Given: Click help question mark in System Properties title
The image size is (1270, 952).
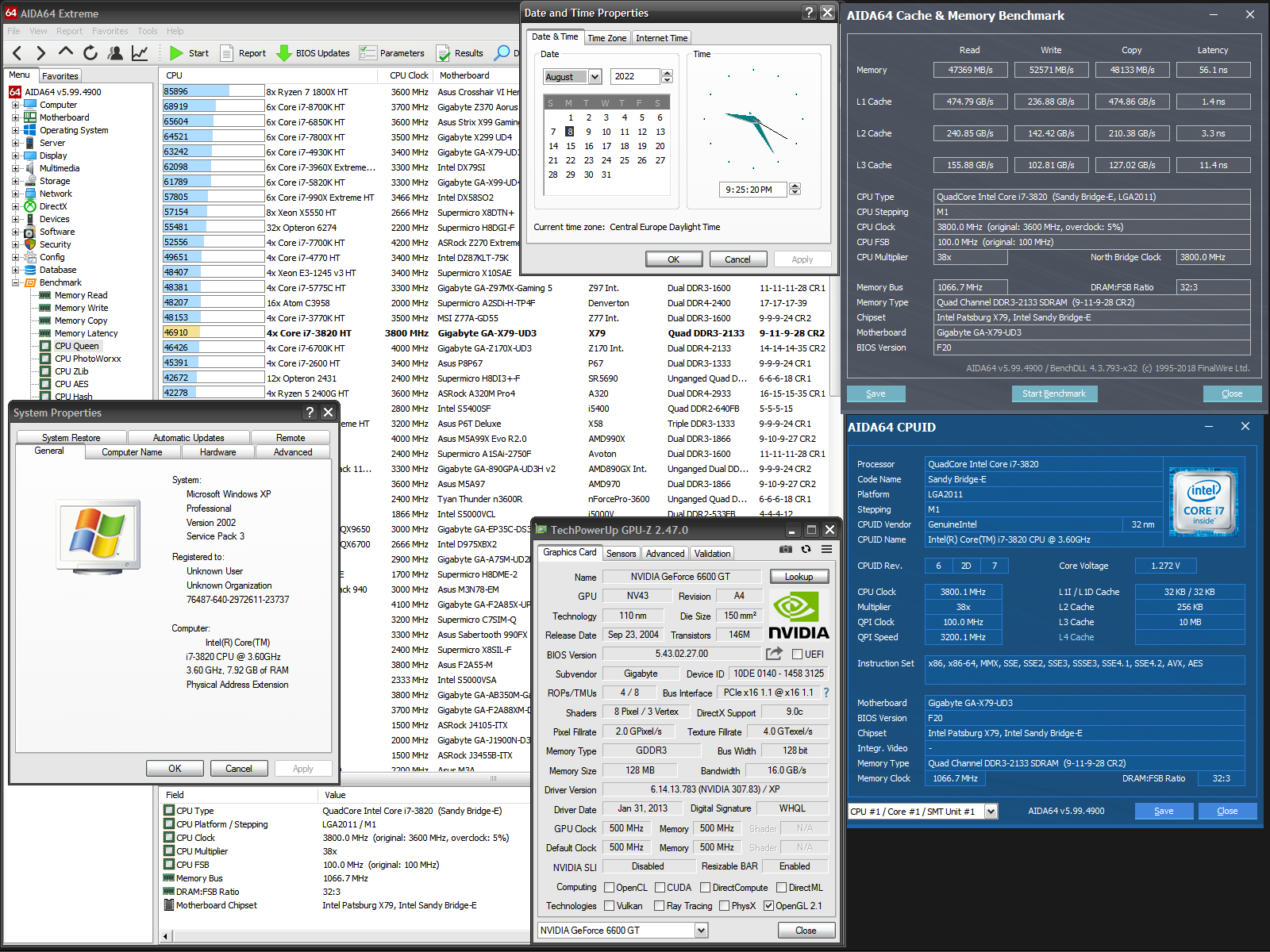Looking at the screenshot, I should pos(310,413).
